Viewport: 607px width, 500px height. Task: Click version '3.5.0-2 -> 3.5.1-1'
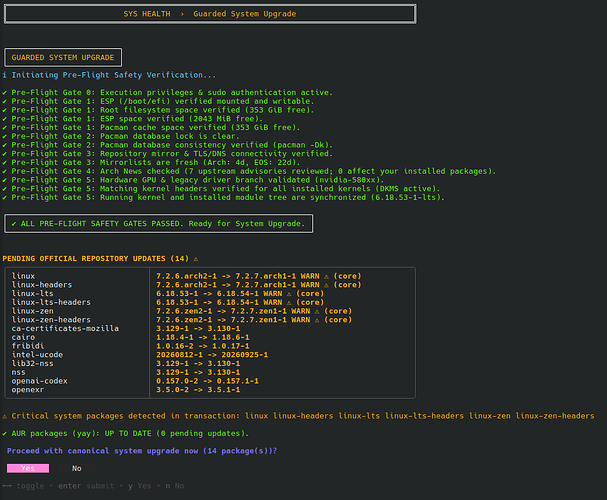pos(198,390)
